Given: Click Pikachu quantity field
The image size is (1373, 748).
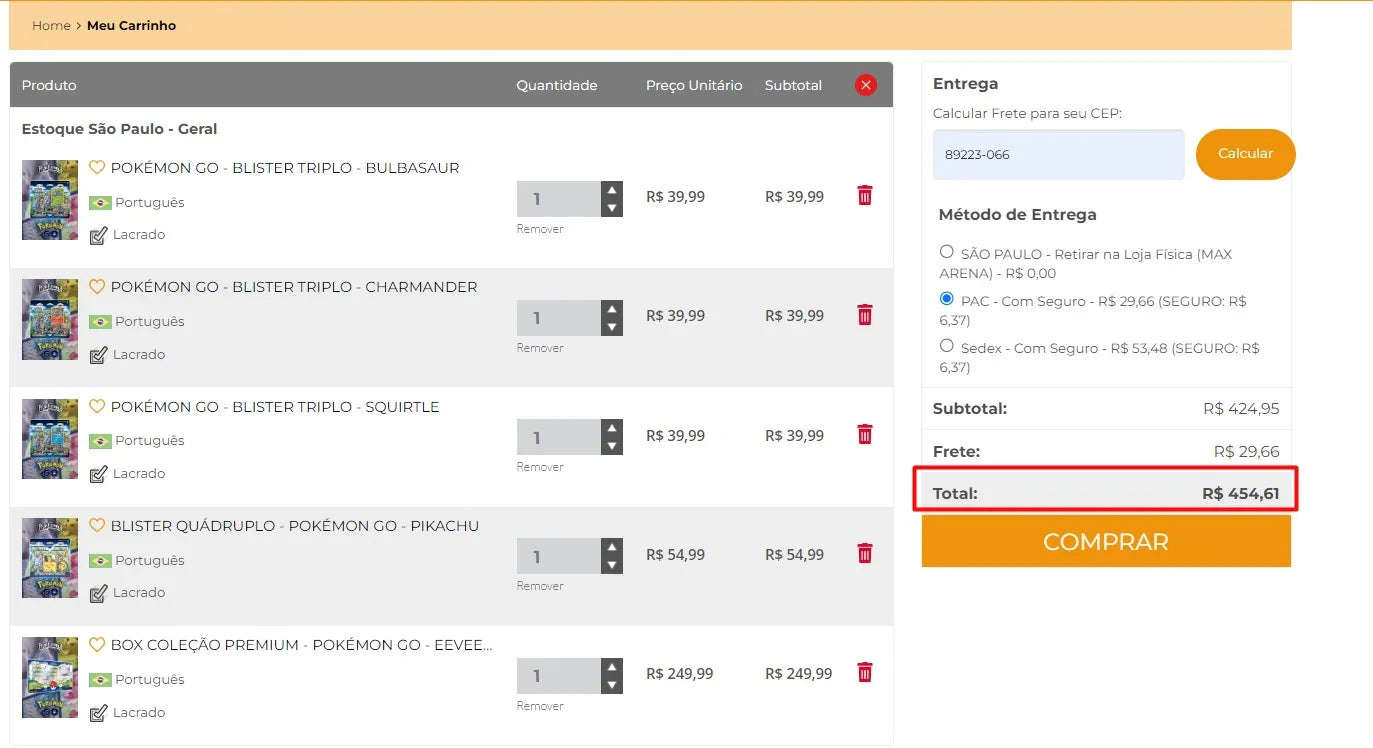Looking at the screenshot, I should [x=559, y=556].
